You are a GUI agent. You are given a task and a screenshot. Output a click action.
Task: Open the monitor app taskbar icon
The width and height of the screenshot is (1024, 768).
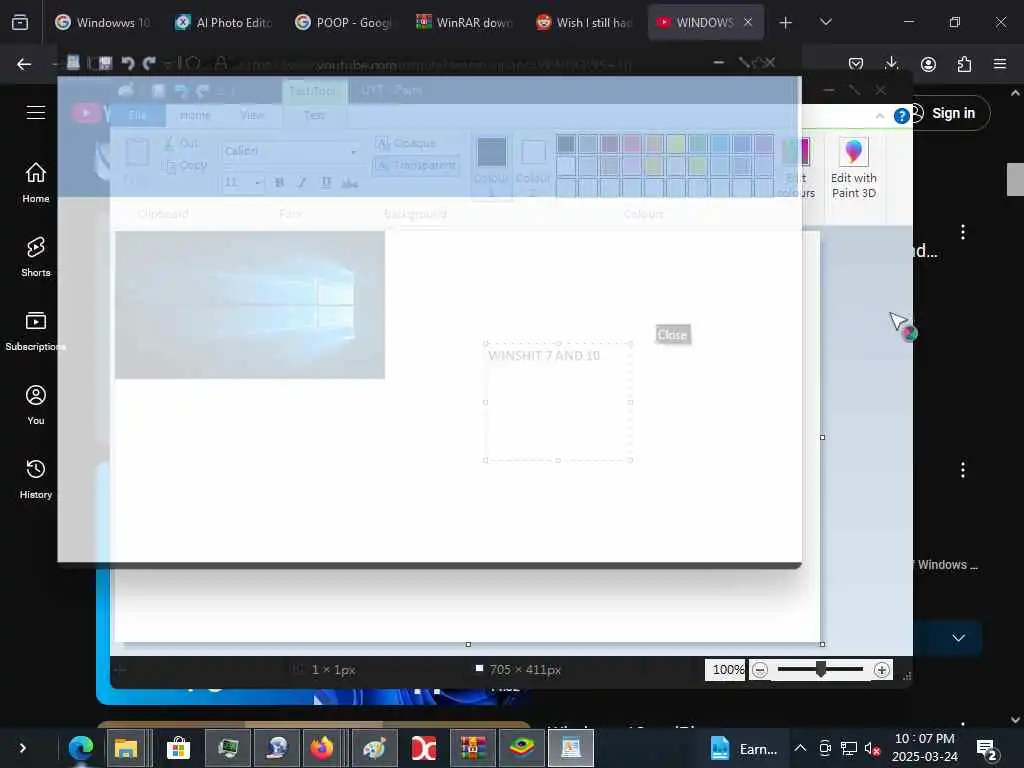228,748
